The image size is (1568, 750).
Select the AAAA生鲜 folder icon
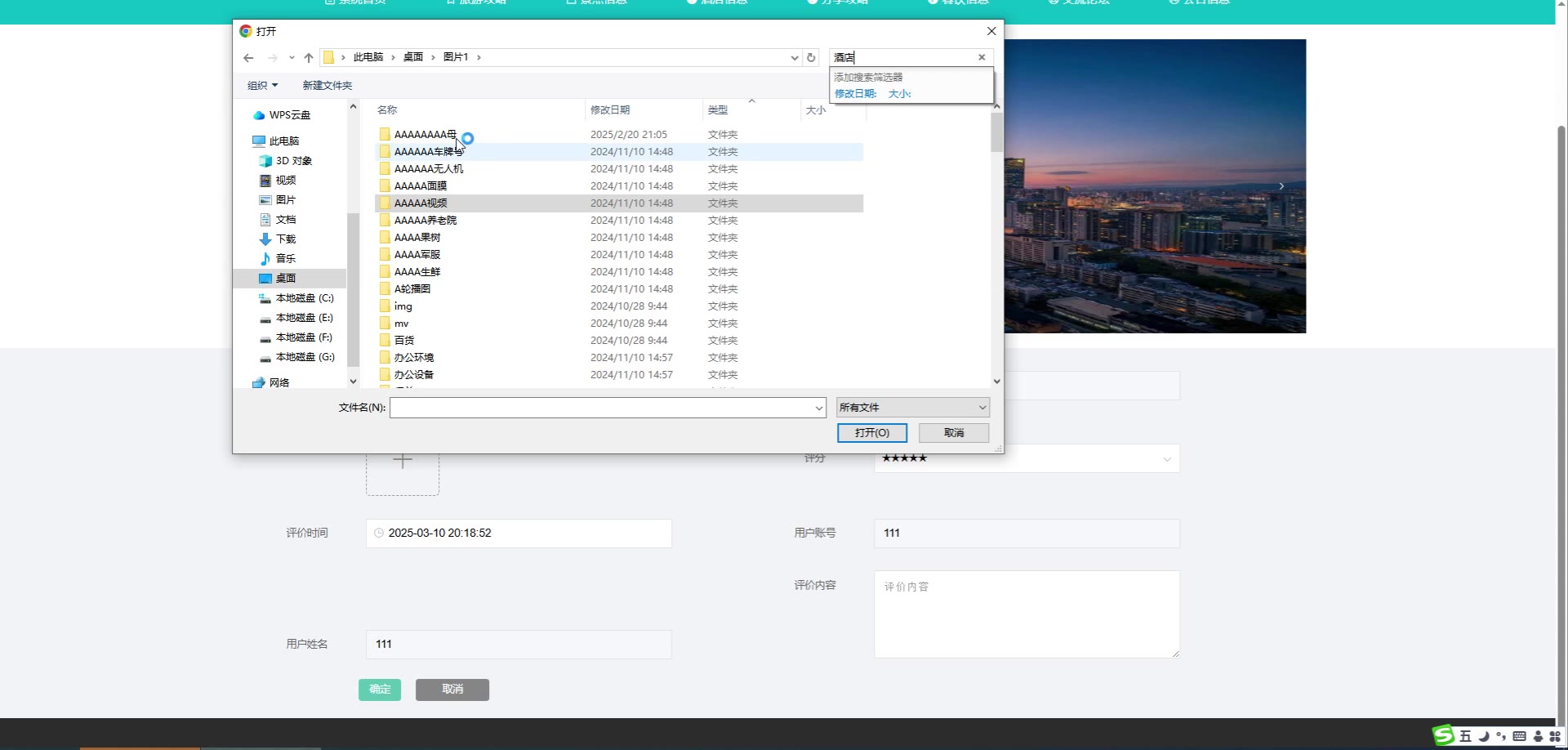tap(385, 272)
